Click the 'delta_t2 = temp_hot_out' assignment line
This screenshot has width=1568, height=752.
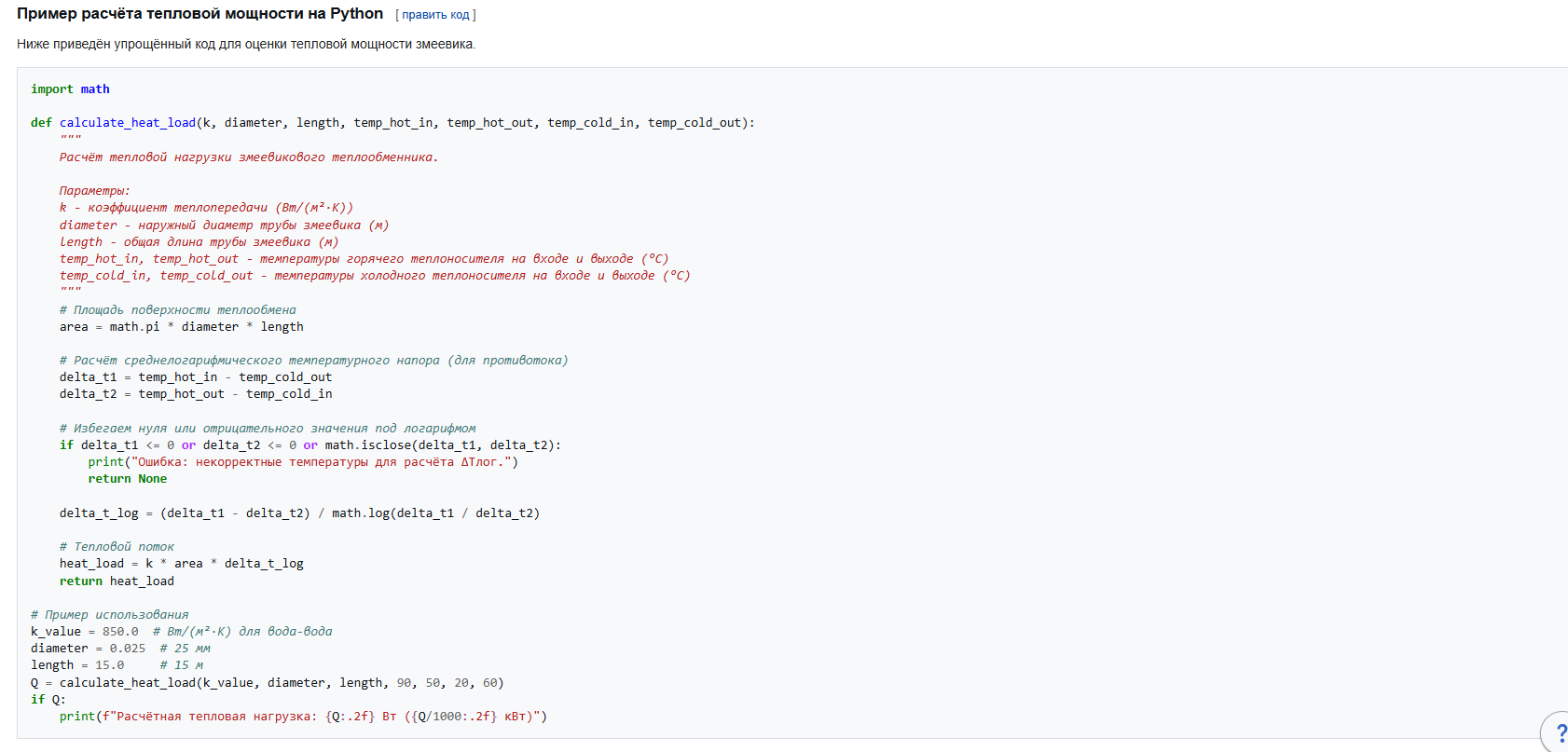pos(195,394)
